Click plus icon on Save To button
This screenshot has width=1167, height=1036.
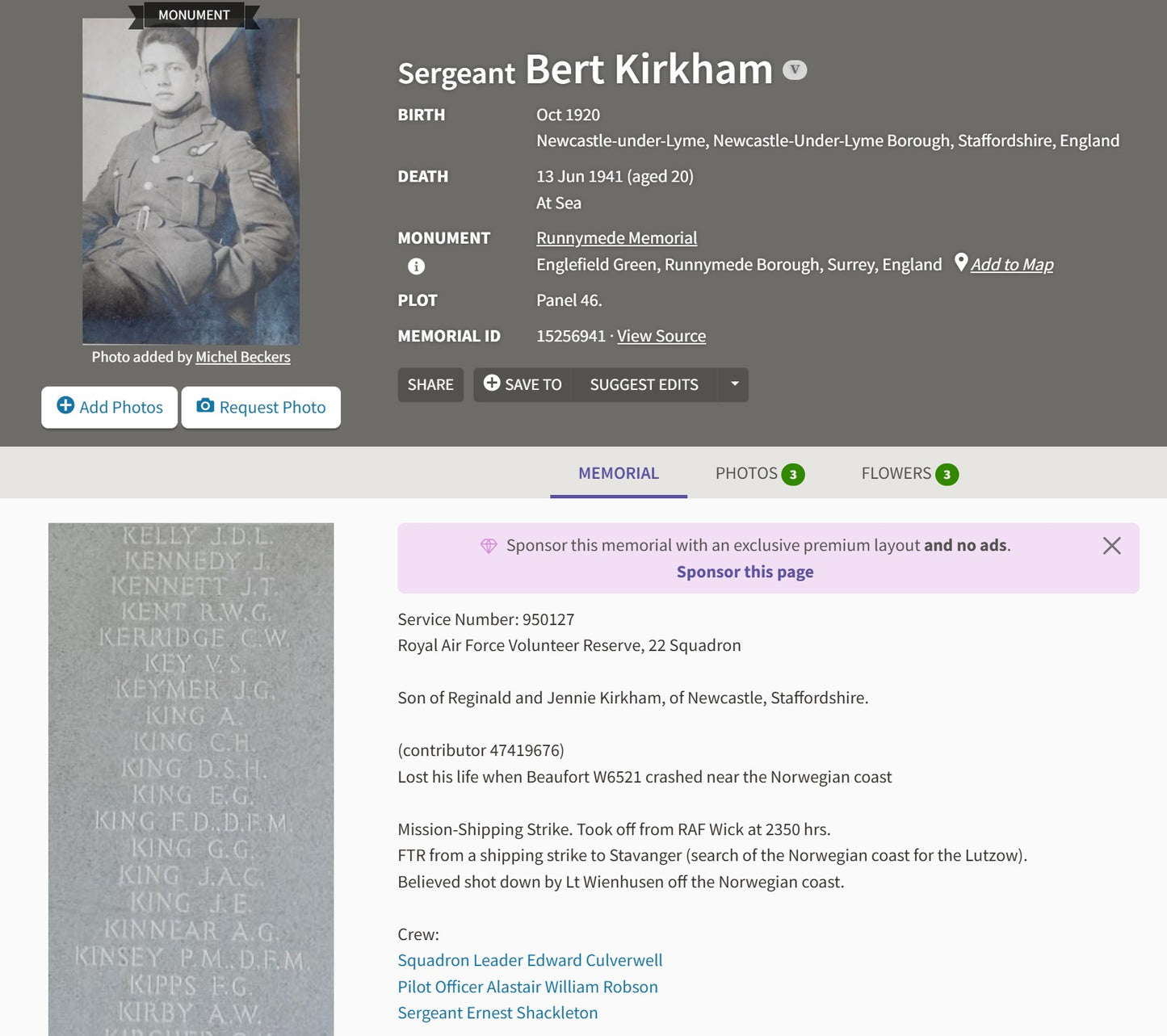pos(492,383)
